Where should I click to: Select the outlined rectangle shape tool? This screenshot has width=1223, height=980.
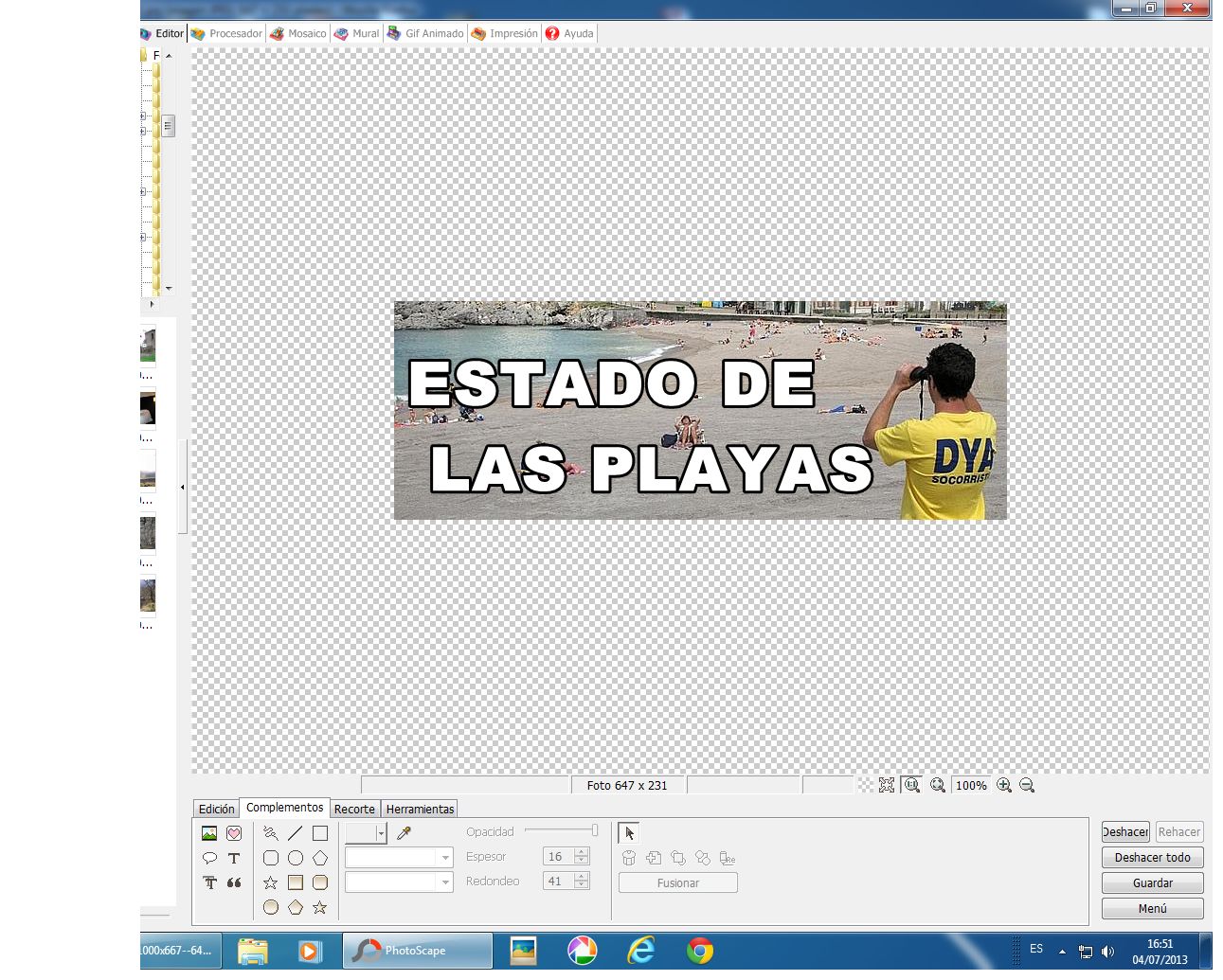coord(320,833)
